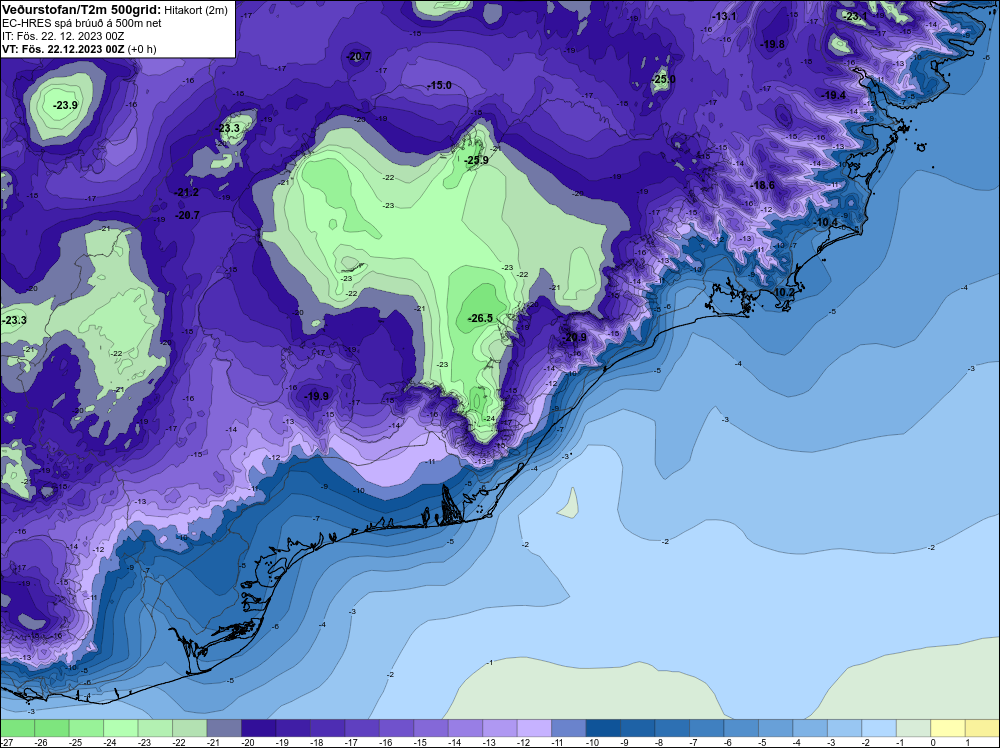
Task: Select the -23.9 value in the green patch
Action: [66, 105]
